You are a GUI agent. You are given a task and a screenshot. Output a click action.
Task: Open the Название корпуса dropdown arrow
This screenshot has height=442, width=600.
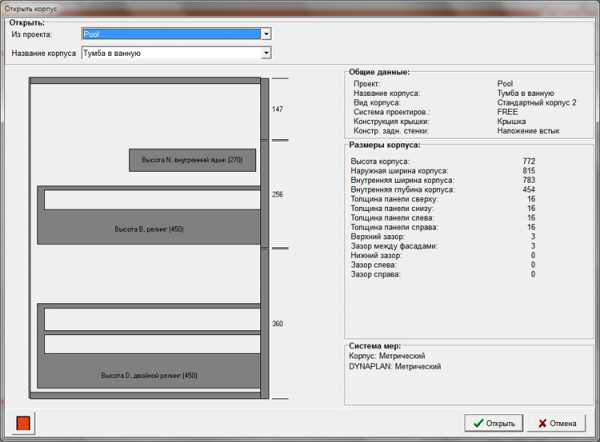point(266,53)
